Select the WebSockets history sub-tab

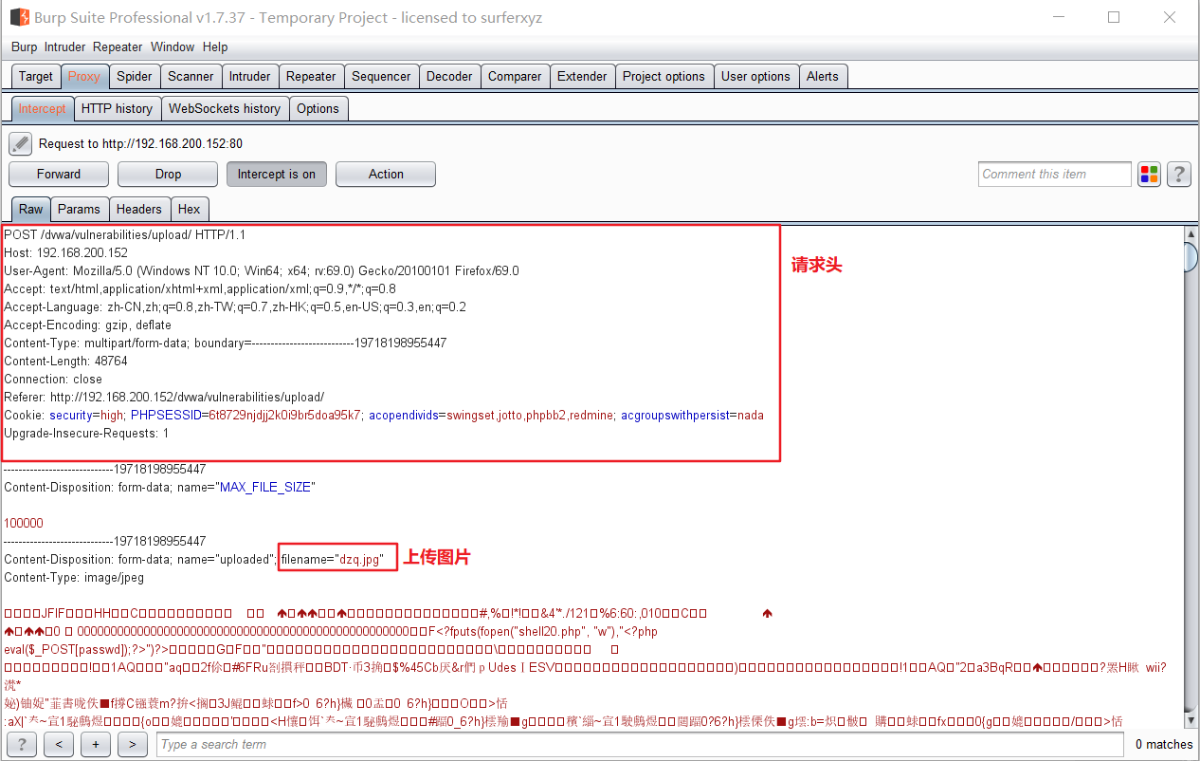(x=225, y=108)
